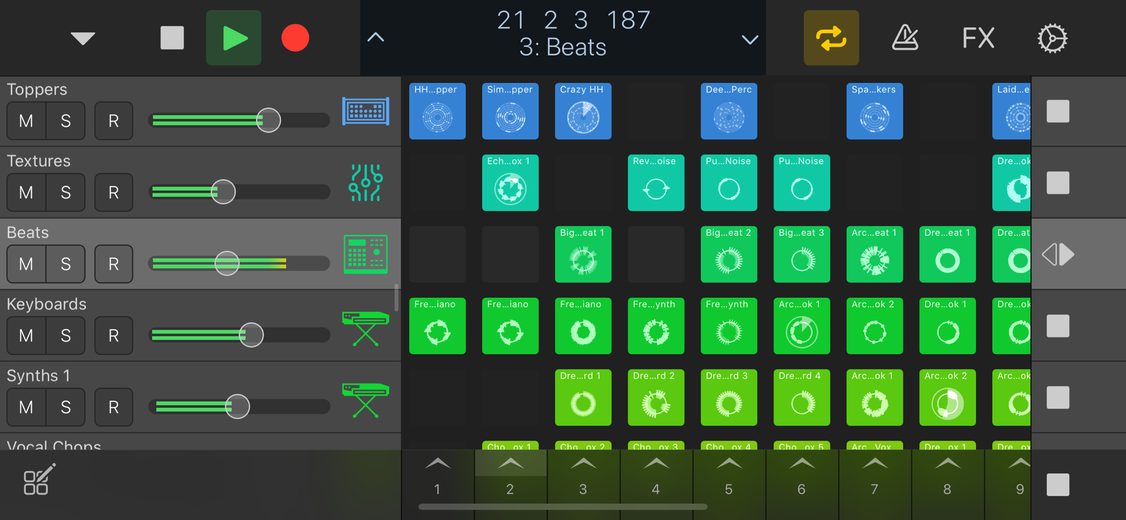Record-enable the Beats track

[113, 264]
